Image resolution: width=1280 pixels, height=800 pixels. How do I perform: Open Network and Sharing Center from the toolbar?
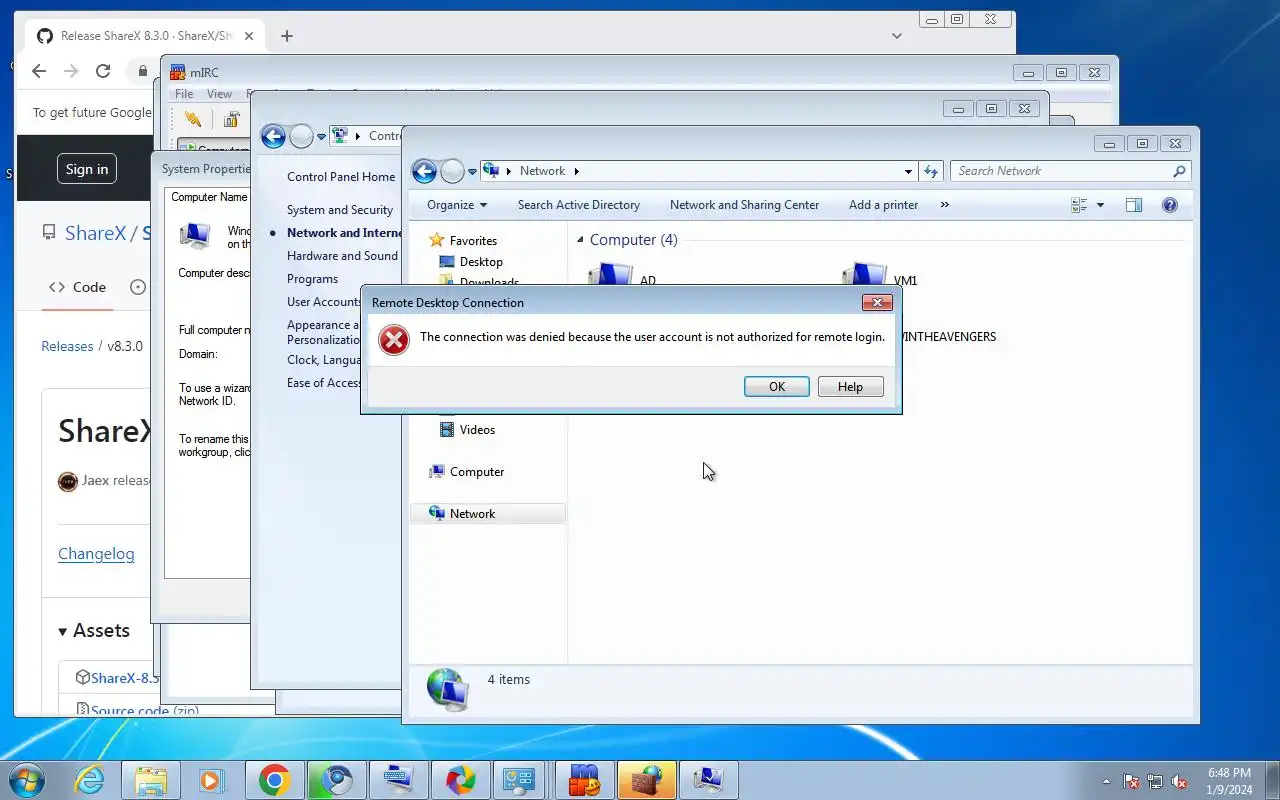(744, 205)
